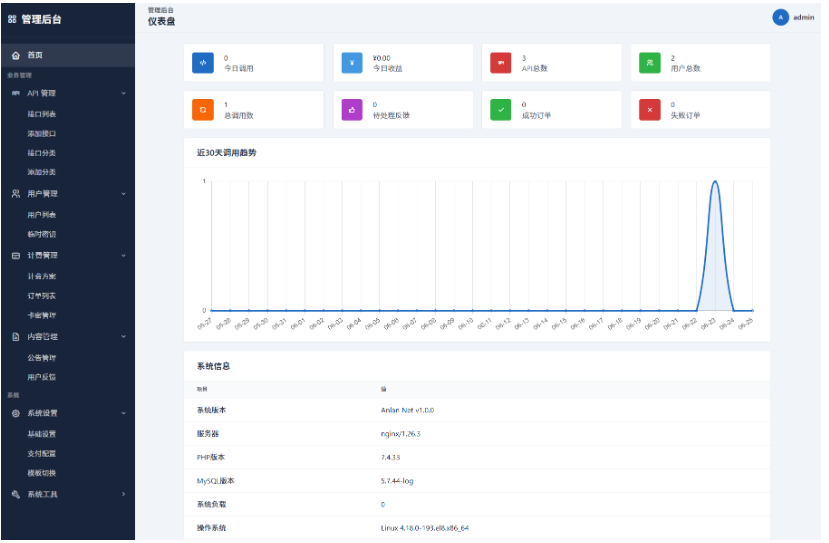This screenshot has width=829, height=543.
Task: Go to 首页 in the sidebar
Action: click(x=68, y=56)
